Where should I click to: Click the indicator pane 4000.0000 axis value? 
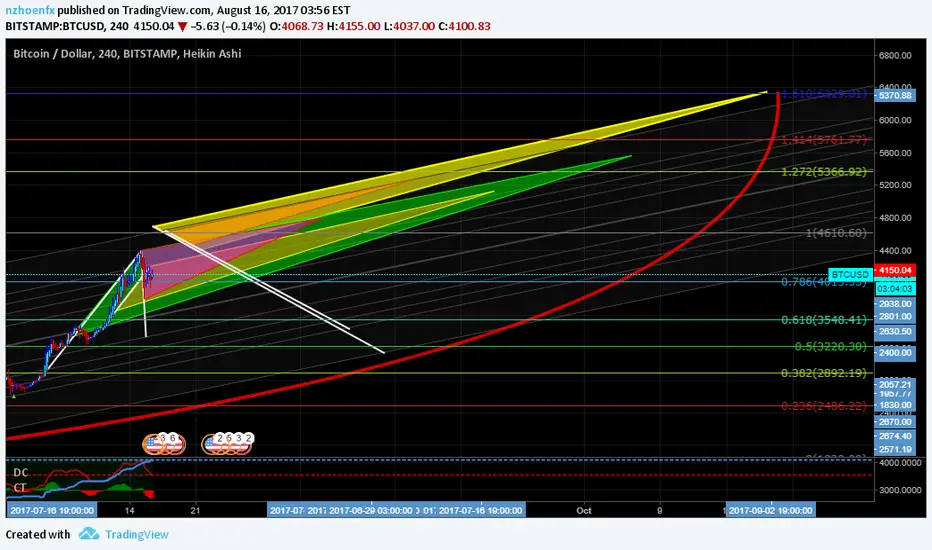coord(899,463)
